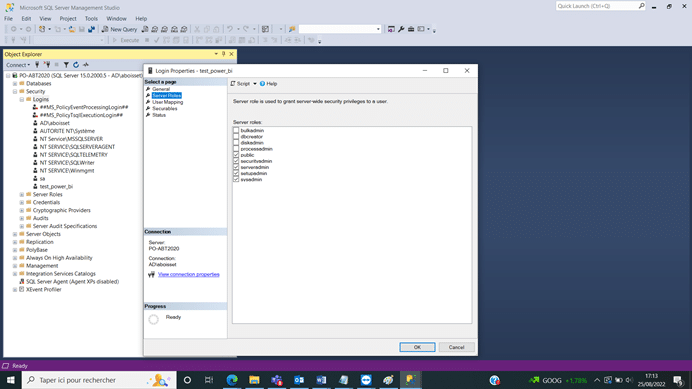Select the sa login in tree

click(x=42, y=178)
